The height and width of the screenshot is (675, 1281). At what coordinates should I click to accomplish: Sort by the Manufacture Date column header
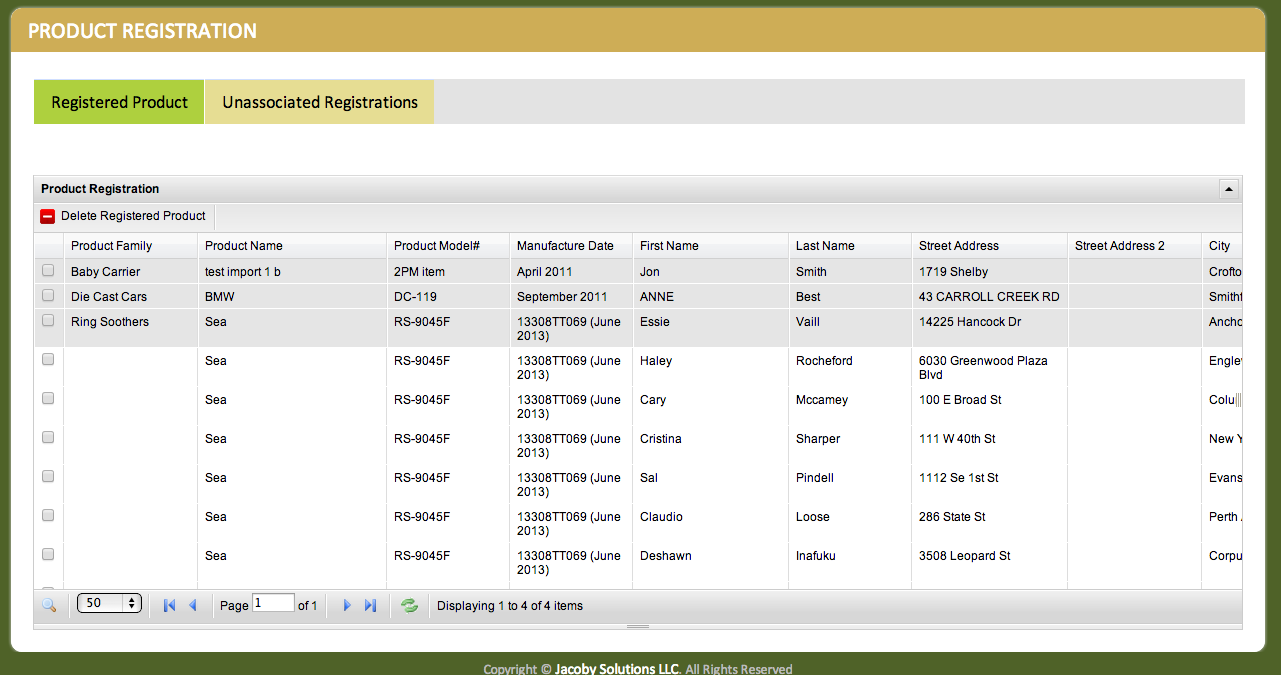[x=571, y=246]
